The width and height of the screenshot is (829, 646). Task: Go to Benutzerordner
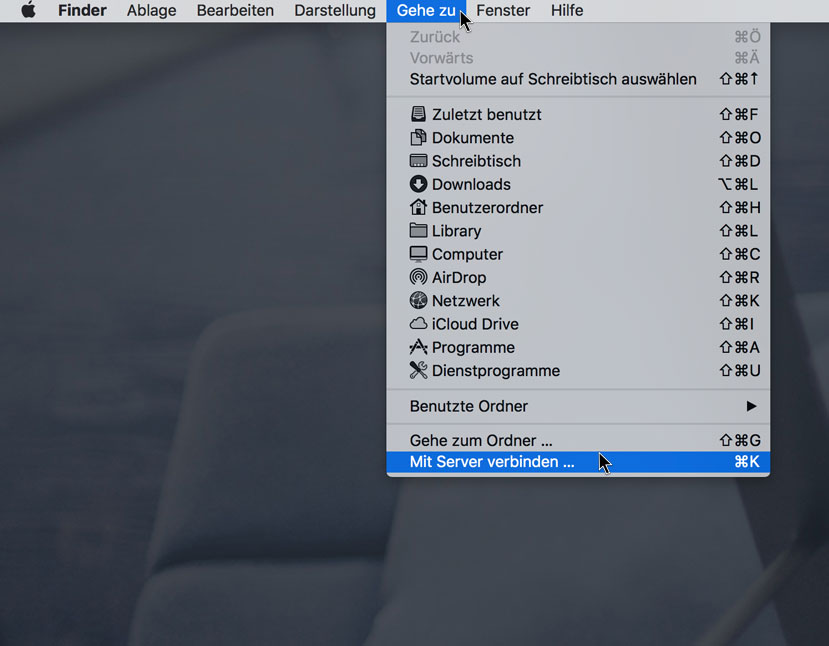click(578, 207)
